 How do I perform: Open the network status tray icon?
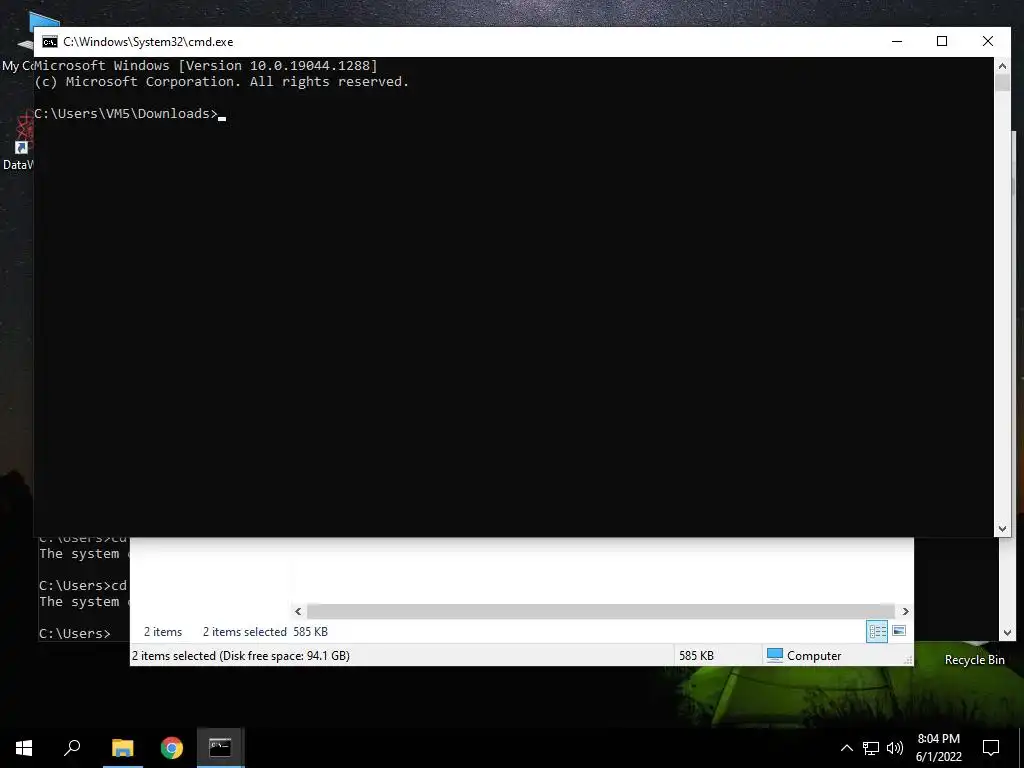click(x=871, y=748)
